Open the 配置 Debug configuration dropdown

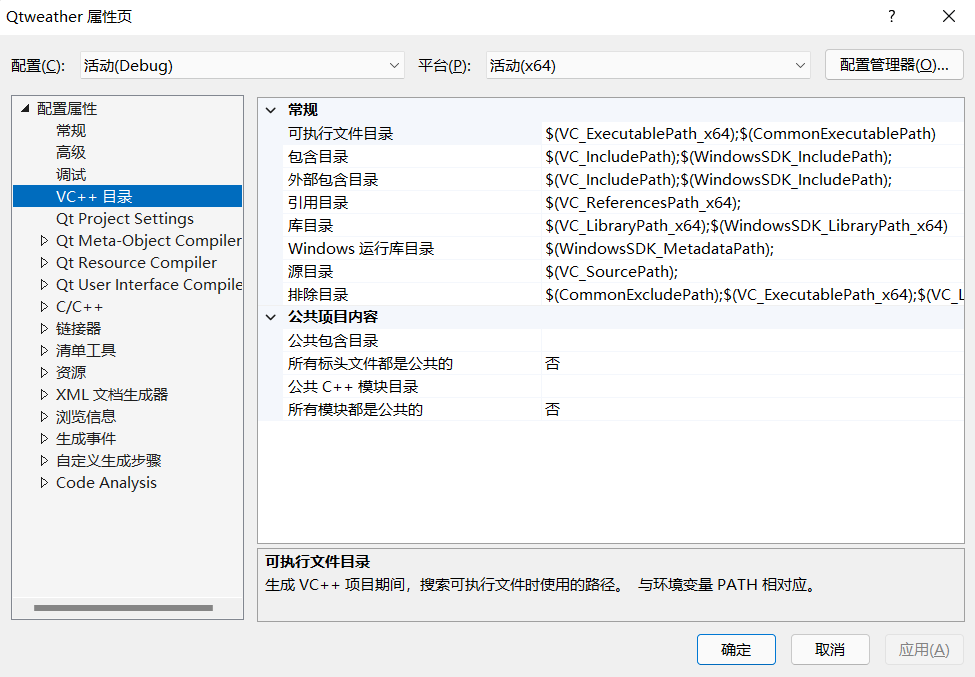click(x=242, y=65)
